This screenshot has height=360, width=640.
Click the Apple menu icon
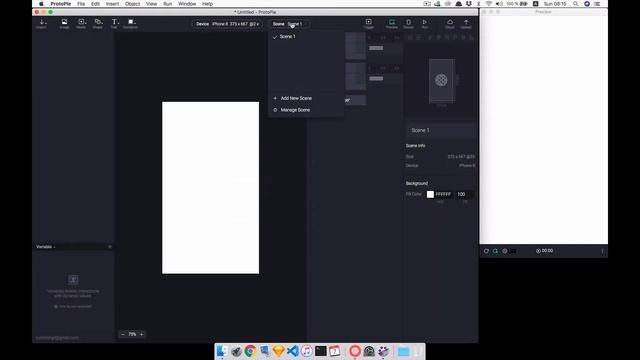41,4
